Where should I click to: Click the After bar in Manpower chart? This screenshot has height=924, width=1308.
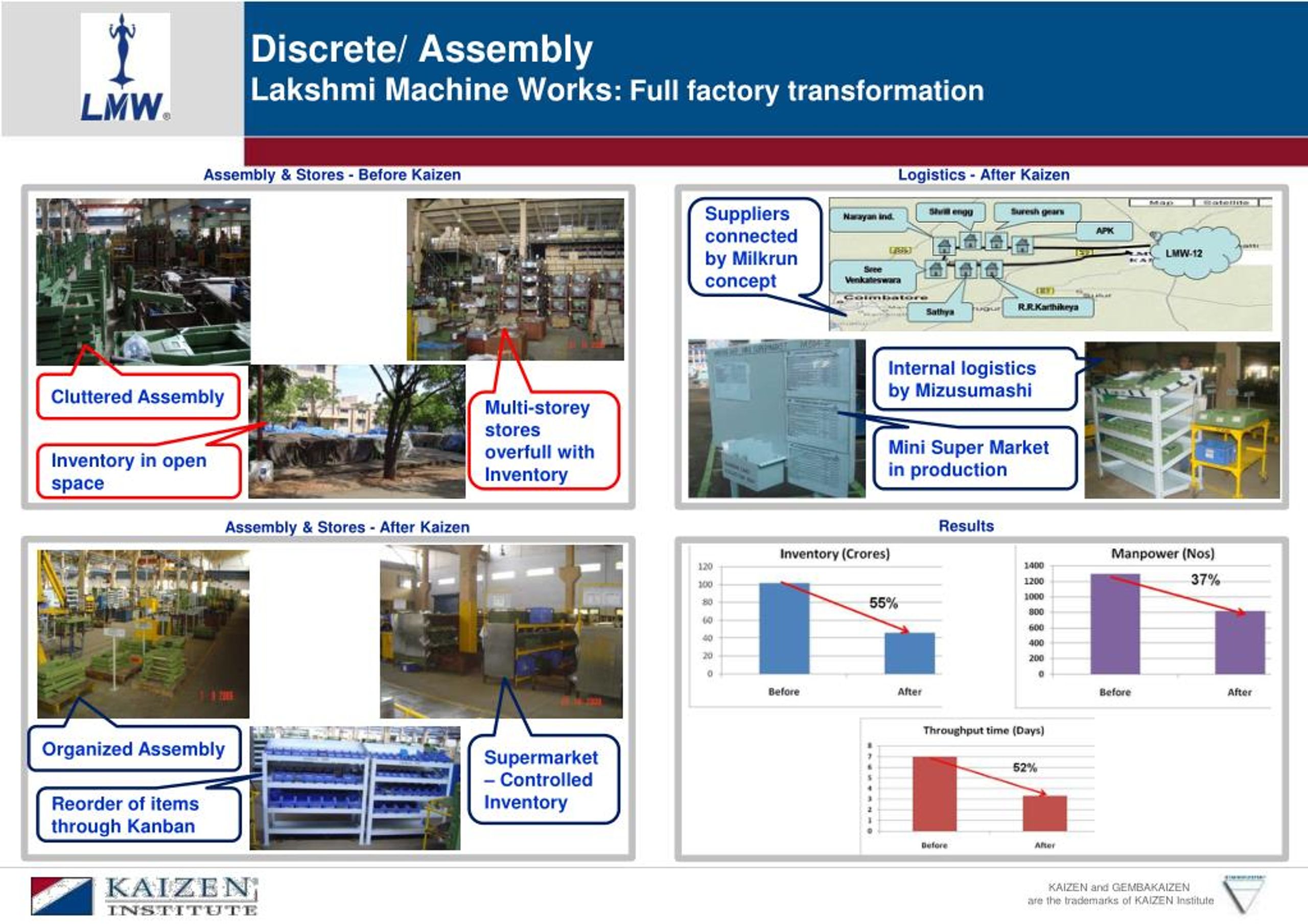(1240, 643)
